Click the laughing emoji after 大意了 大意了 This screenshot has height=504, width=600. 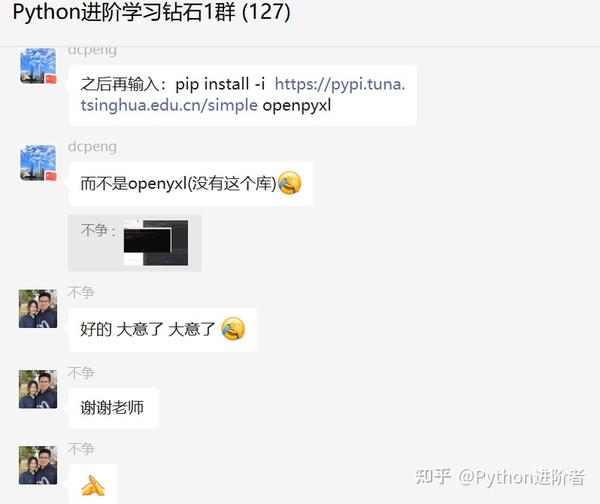(233, 329)
